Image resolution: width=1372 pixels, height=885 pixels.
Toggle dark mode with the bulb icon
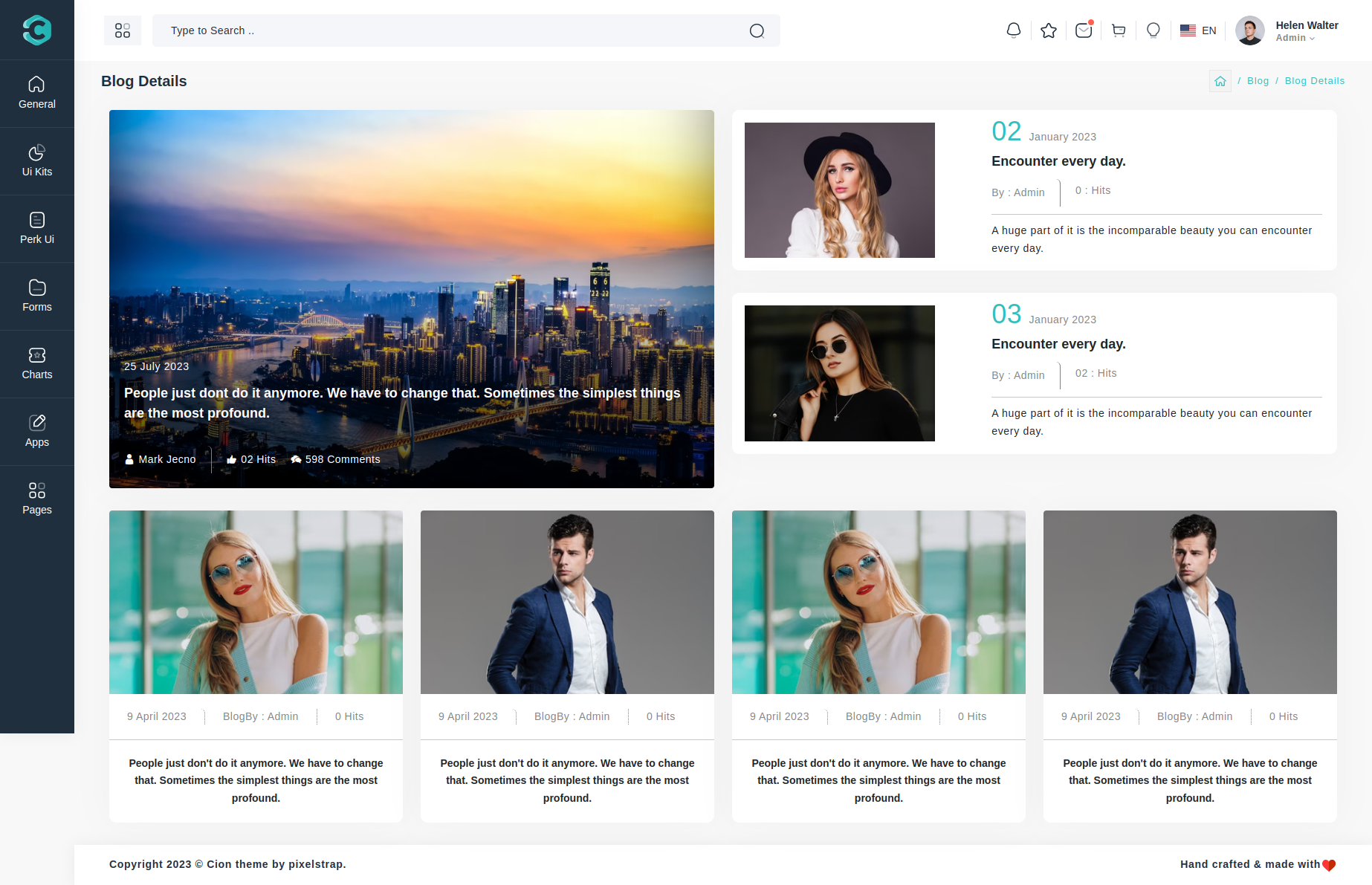point(1153,30)
